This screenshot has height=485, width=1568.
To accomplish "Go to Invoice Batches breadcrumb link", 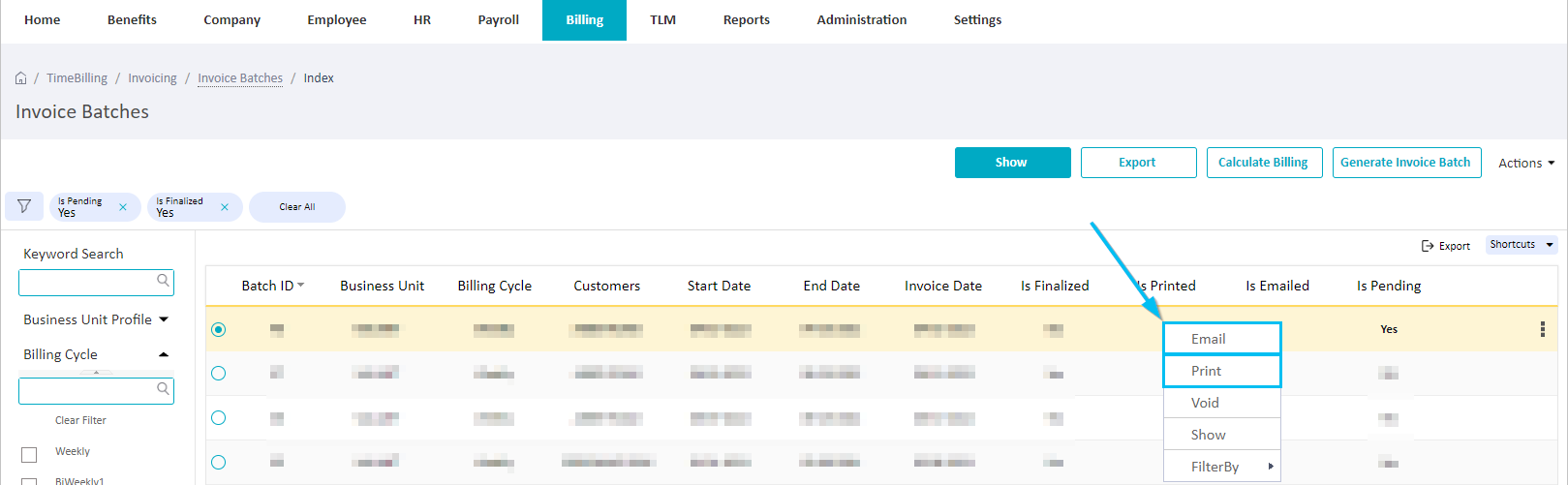I will [240, 78].
